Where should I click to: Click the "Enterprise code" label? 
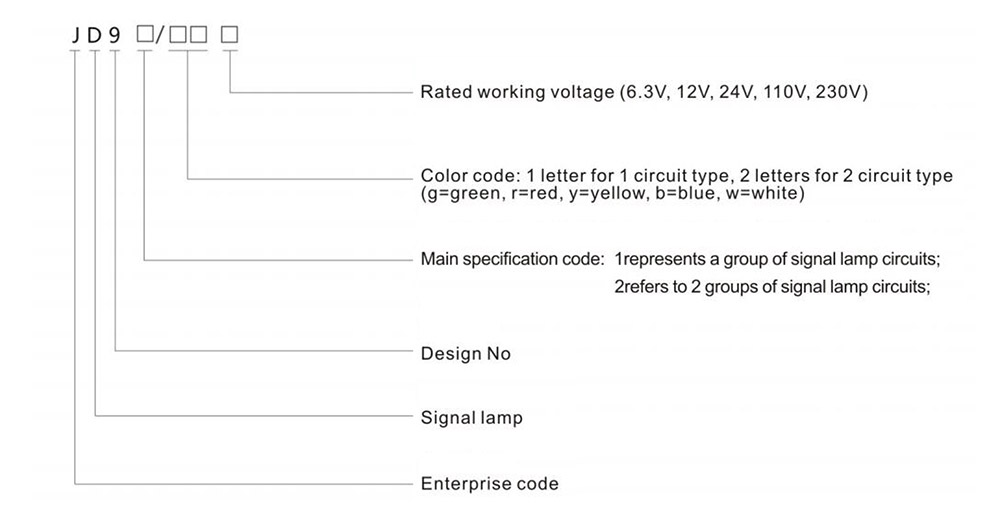click(x=489, y=484)
